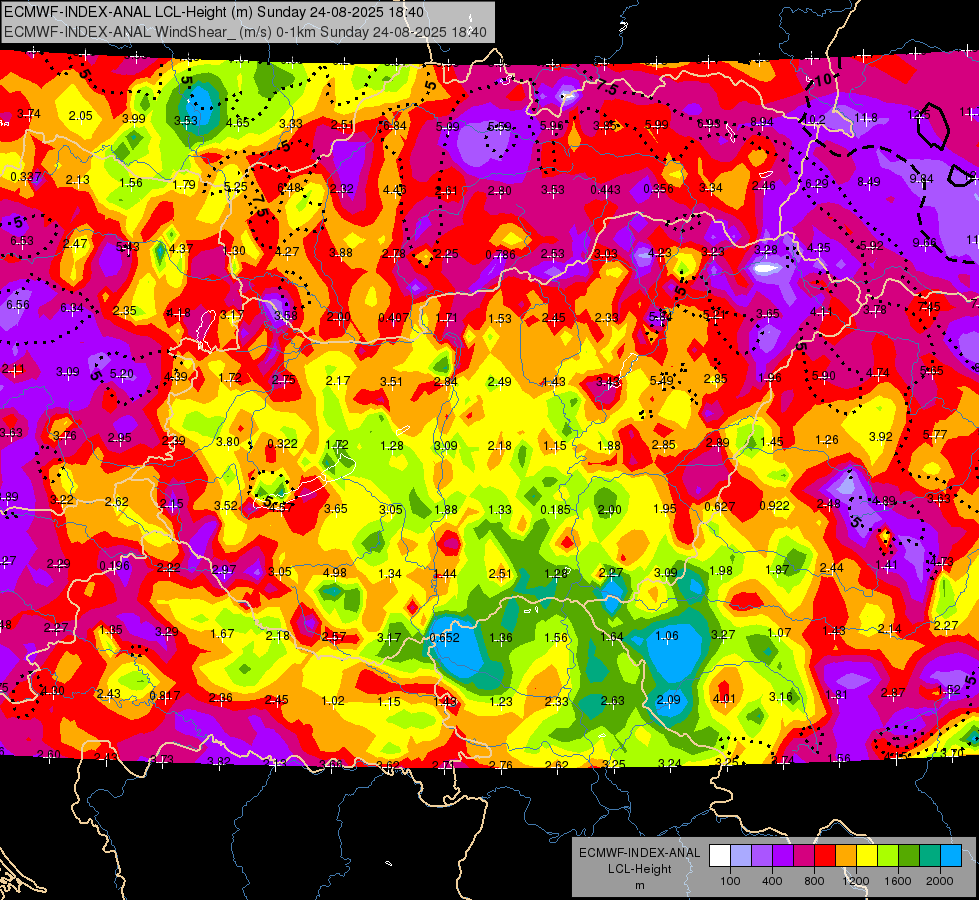
Task: Click the wind shear value 8.94
Action: 762,122
